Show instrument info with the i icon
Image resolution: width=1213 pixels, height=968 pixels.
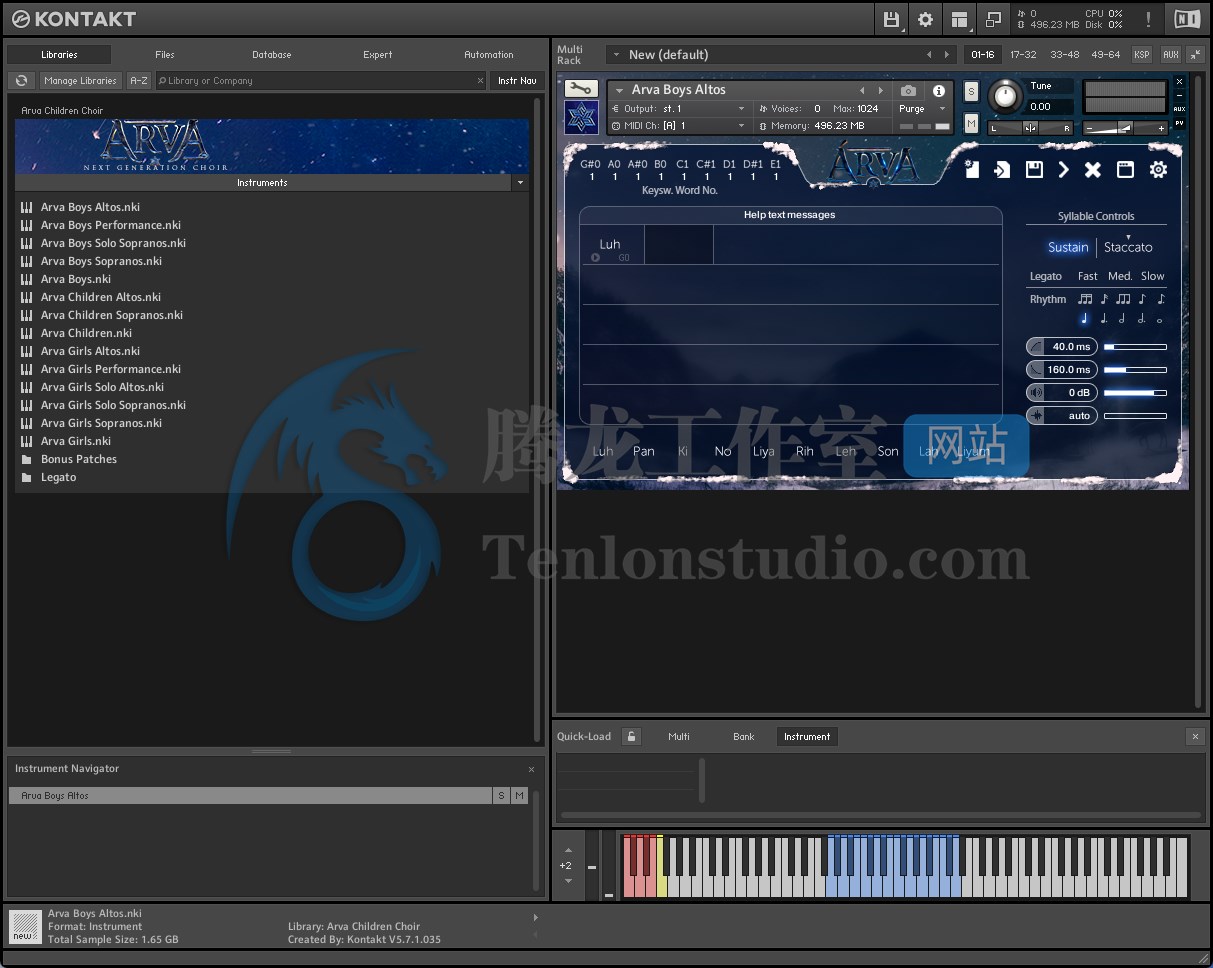[x=938, y=90]
